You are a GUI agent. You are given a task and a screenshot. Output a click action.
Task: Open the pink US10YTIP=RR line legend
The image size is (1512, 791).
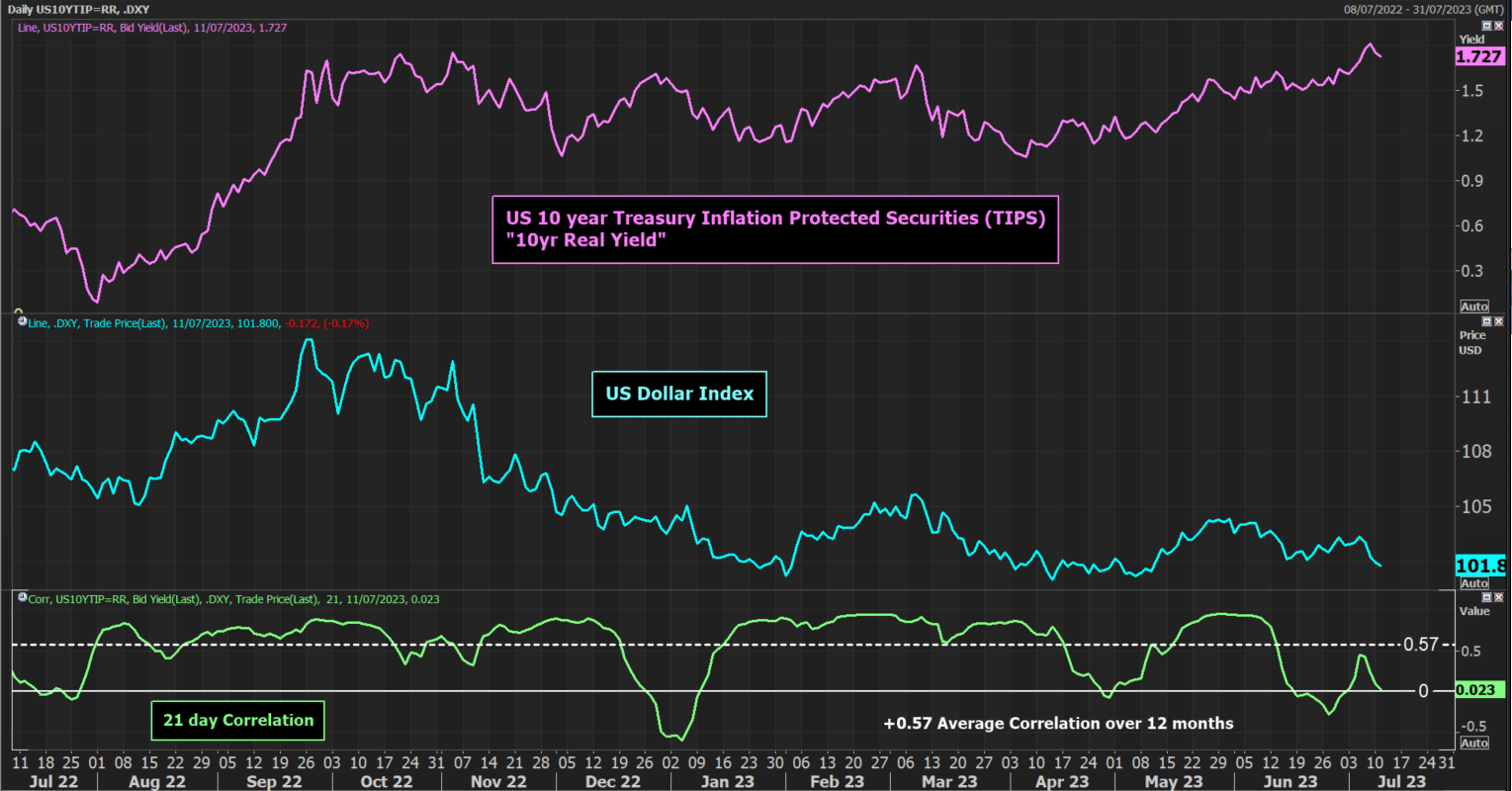coord(152,28)
